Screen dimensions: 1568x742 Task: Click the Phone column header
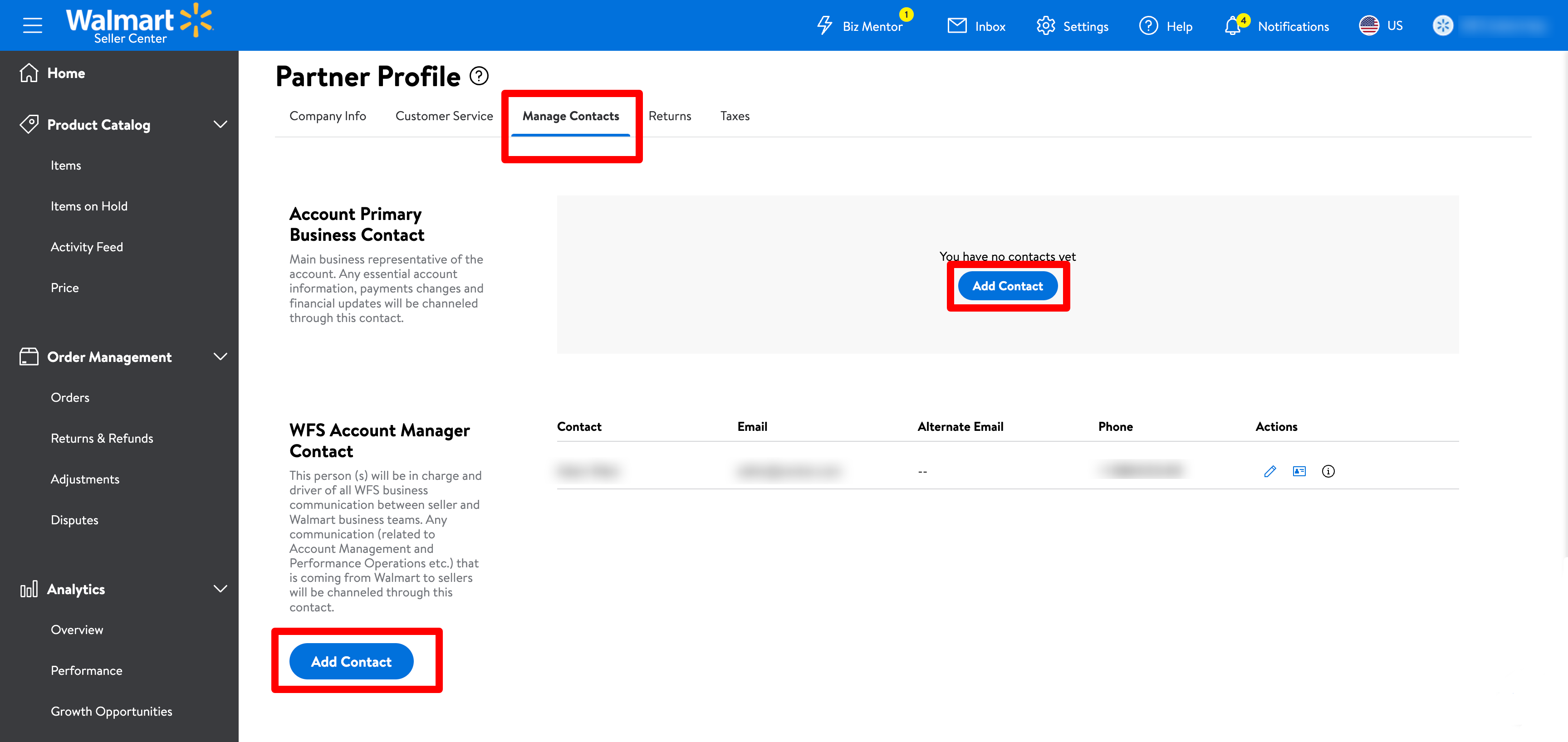(x=1115, y=427)
